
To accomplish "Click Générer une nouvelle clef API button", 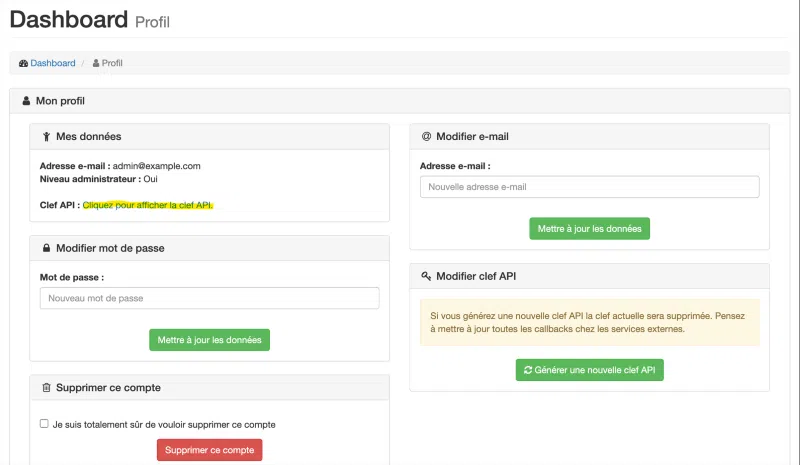I will (589, 370).
